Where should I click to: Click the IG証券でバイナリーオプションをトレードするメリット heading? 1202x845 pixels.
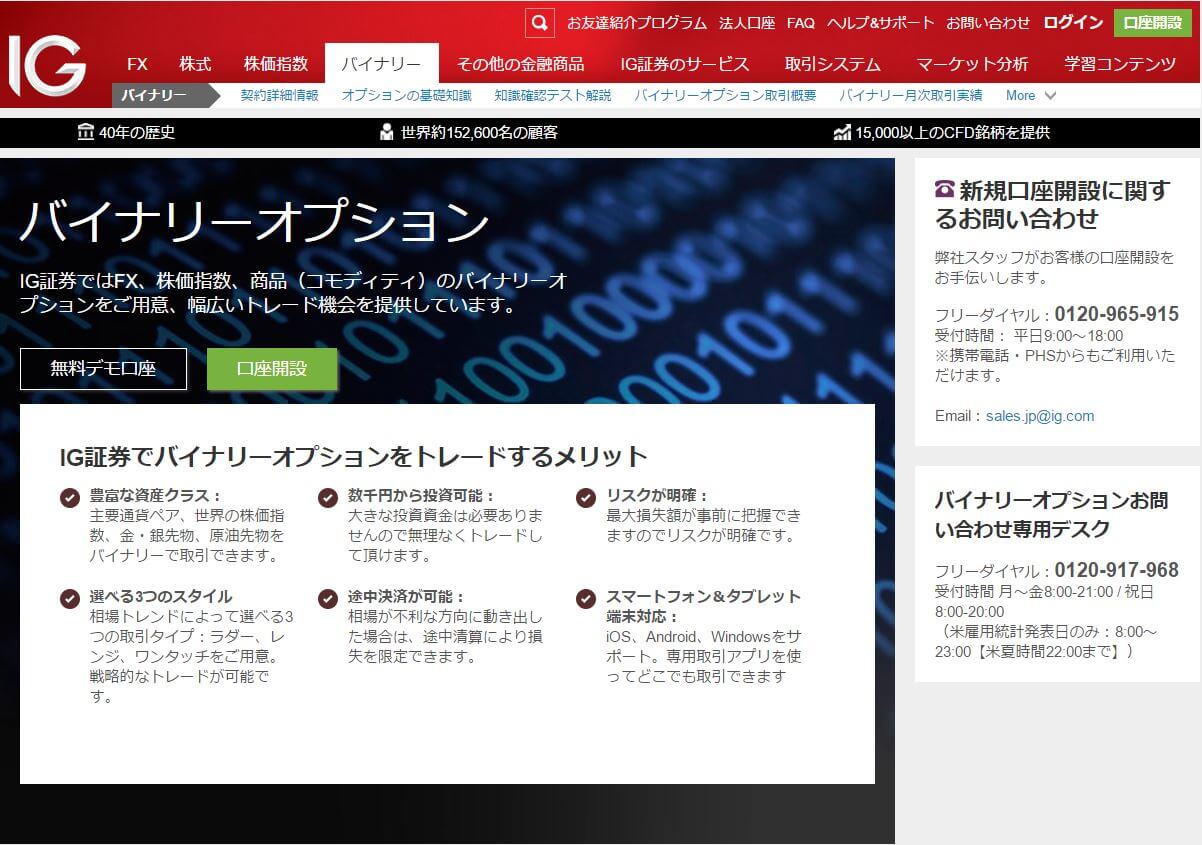[x=354, y=457]
